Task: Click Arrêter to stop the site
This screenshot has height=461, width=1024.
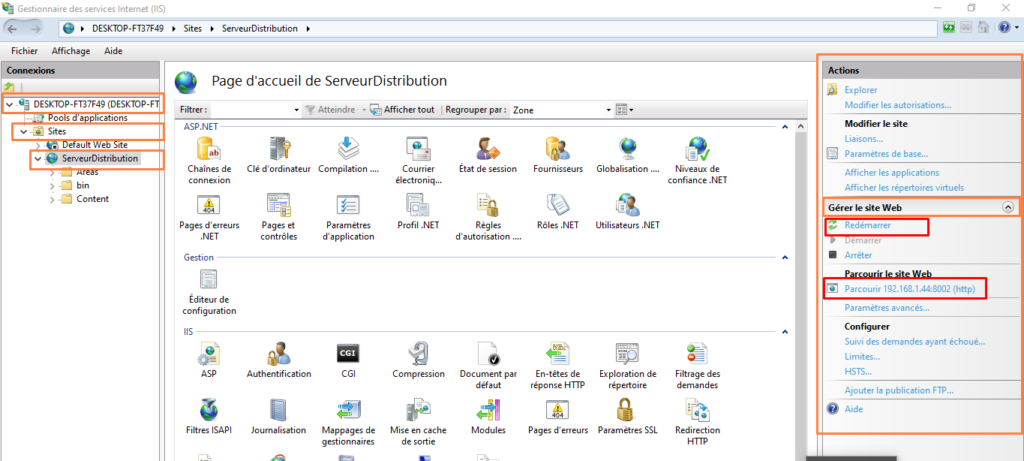Action: 857,255
